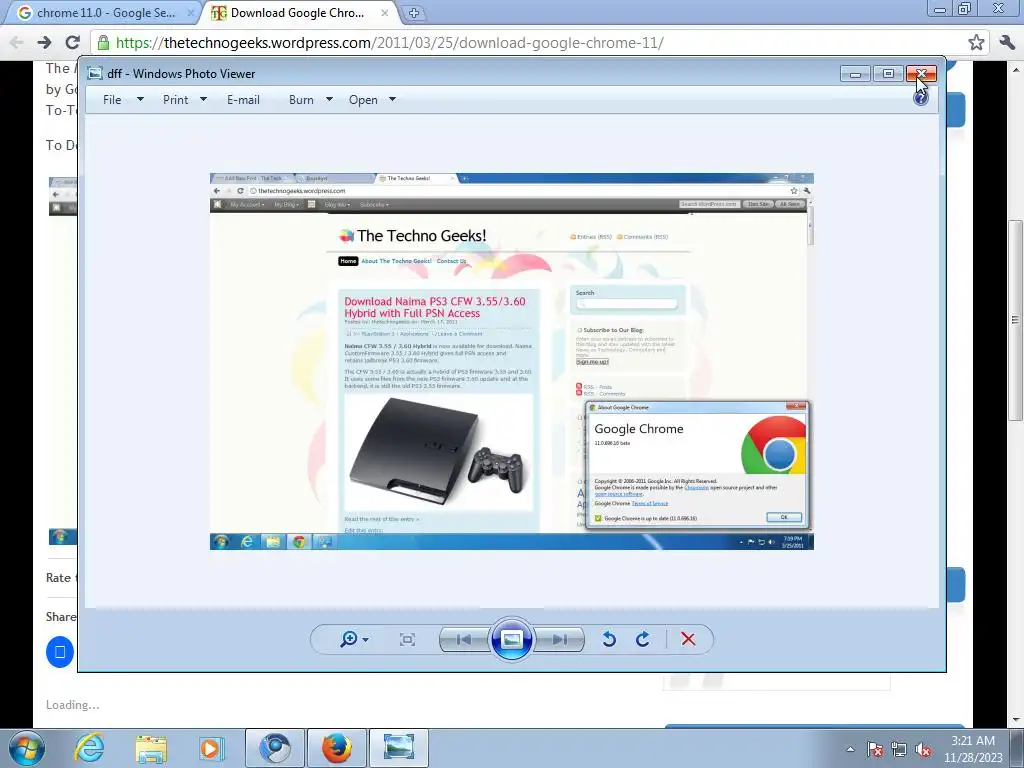Open Chrome's wrench settings menu

click(1006, 42)
